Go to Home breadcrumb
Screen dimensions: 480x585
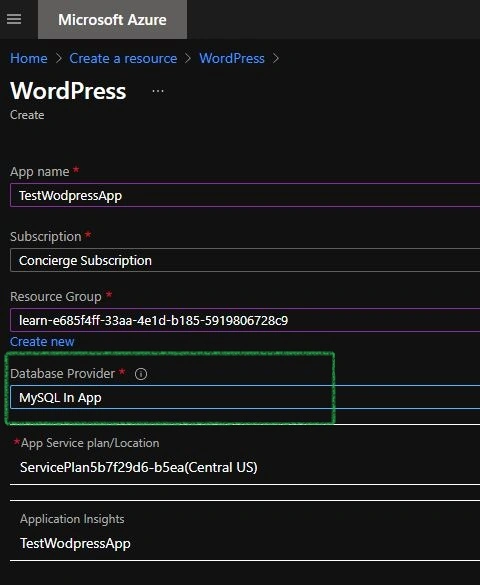[x=29, y=58]
